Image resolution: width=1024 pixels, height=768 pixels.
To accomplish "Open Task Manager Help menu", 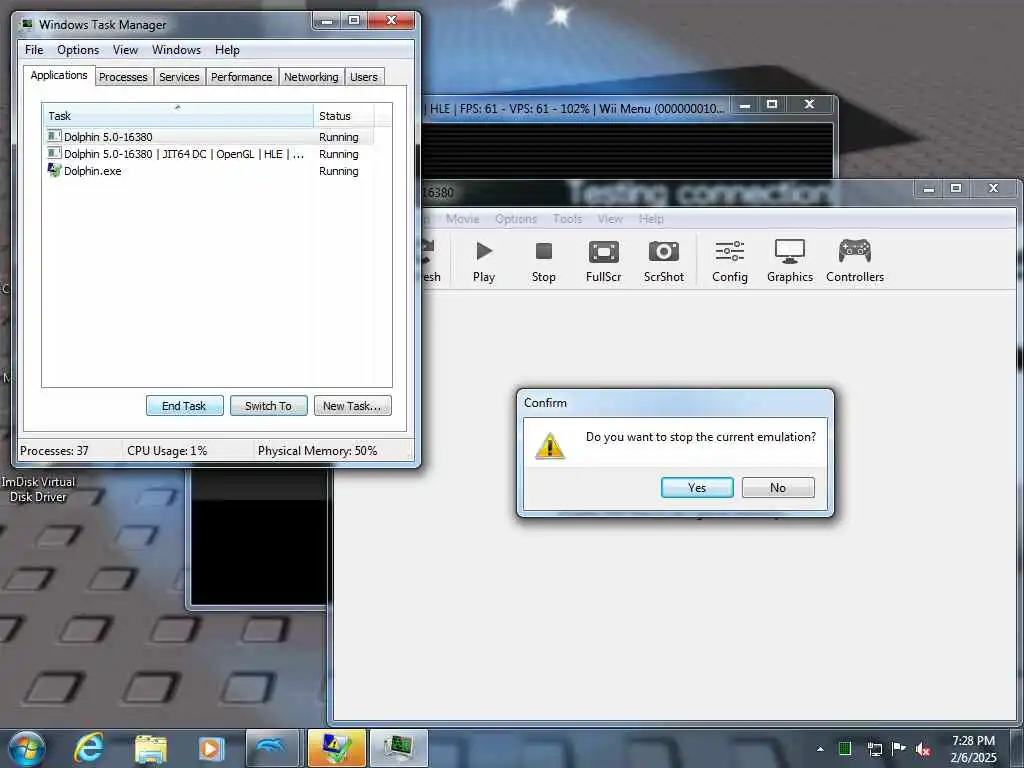I will click(x=227, y=50).
